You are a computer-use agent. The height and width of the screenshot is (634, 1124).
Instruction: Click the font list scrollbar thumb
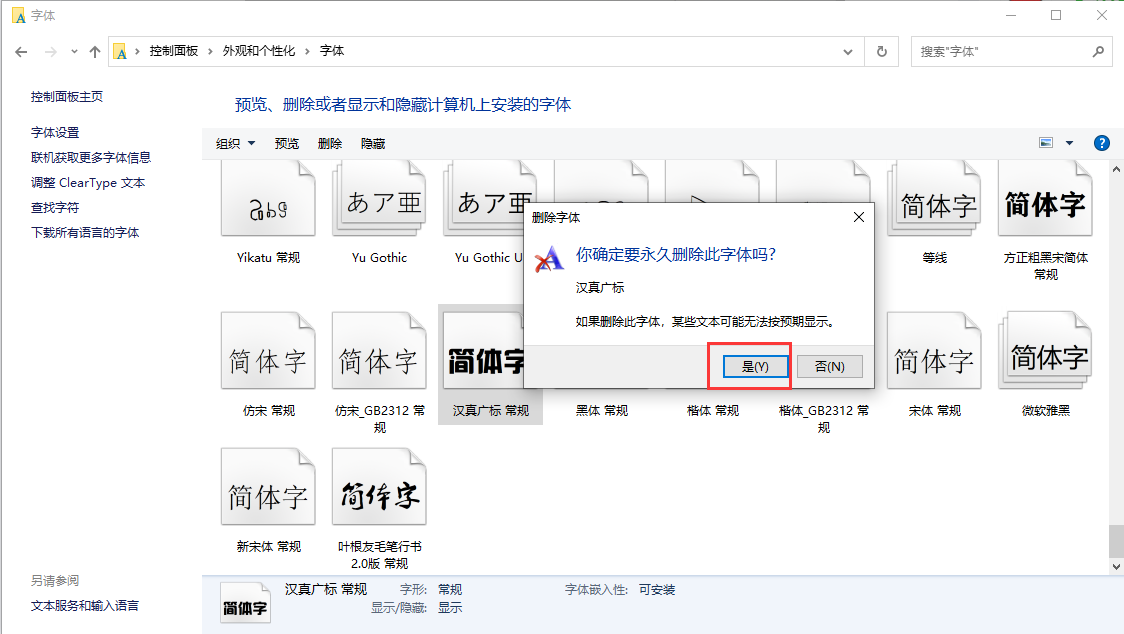(x=1116, y=541)
